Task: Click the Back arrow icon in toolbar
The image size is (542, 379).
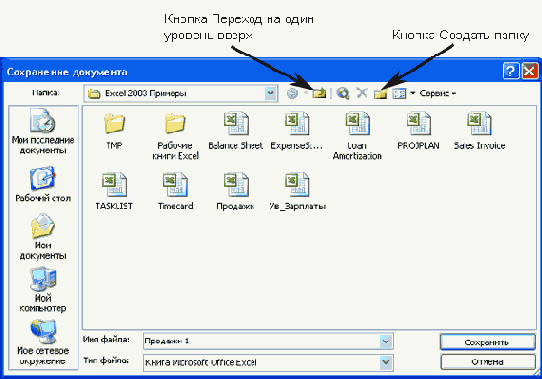Action: (292, 93)
